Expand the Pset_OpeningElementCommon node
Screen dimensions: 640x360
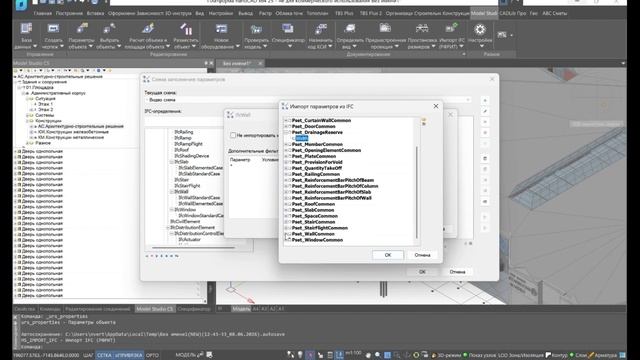[x=286, y=150]
